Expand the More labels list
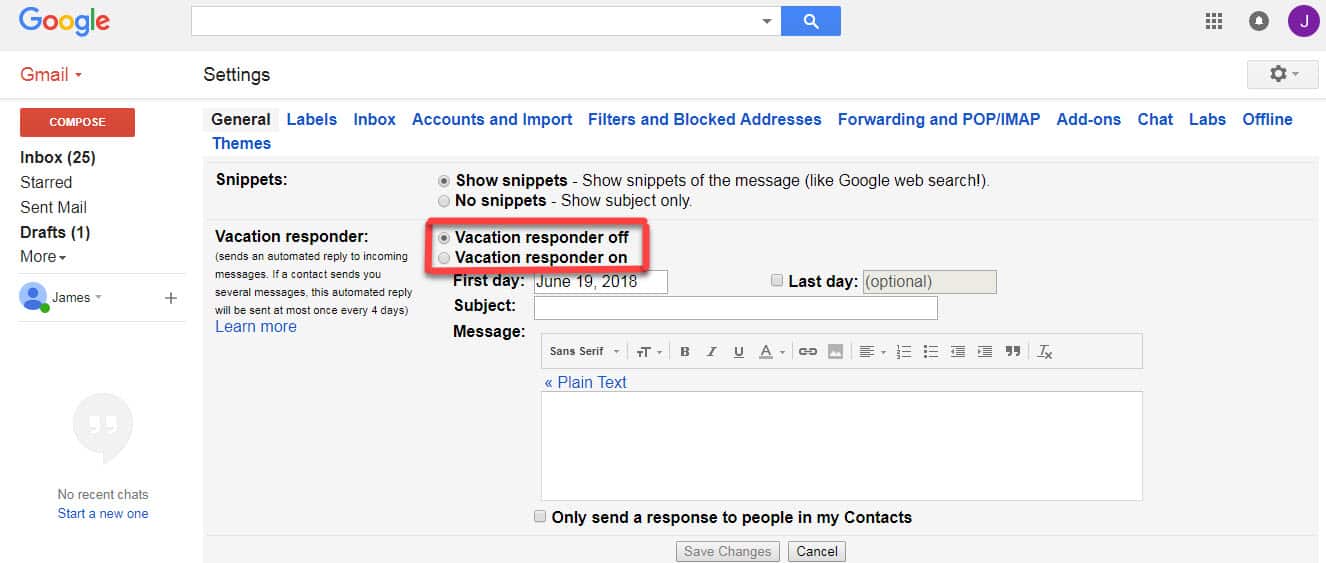 click(x=43, y=257)
